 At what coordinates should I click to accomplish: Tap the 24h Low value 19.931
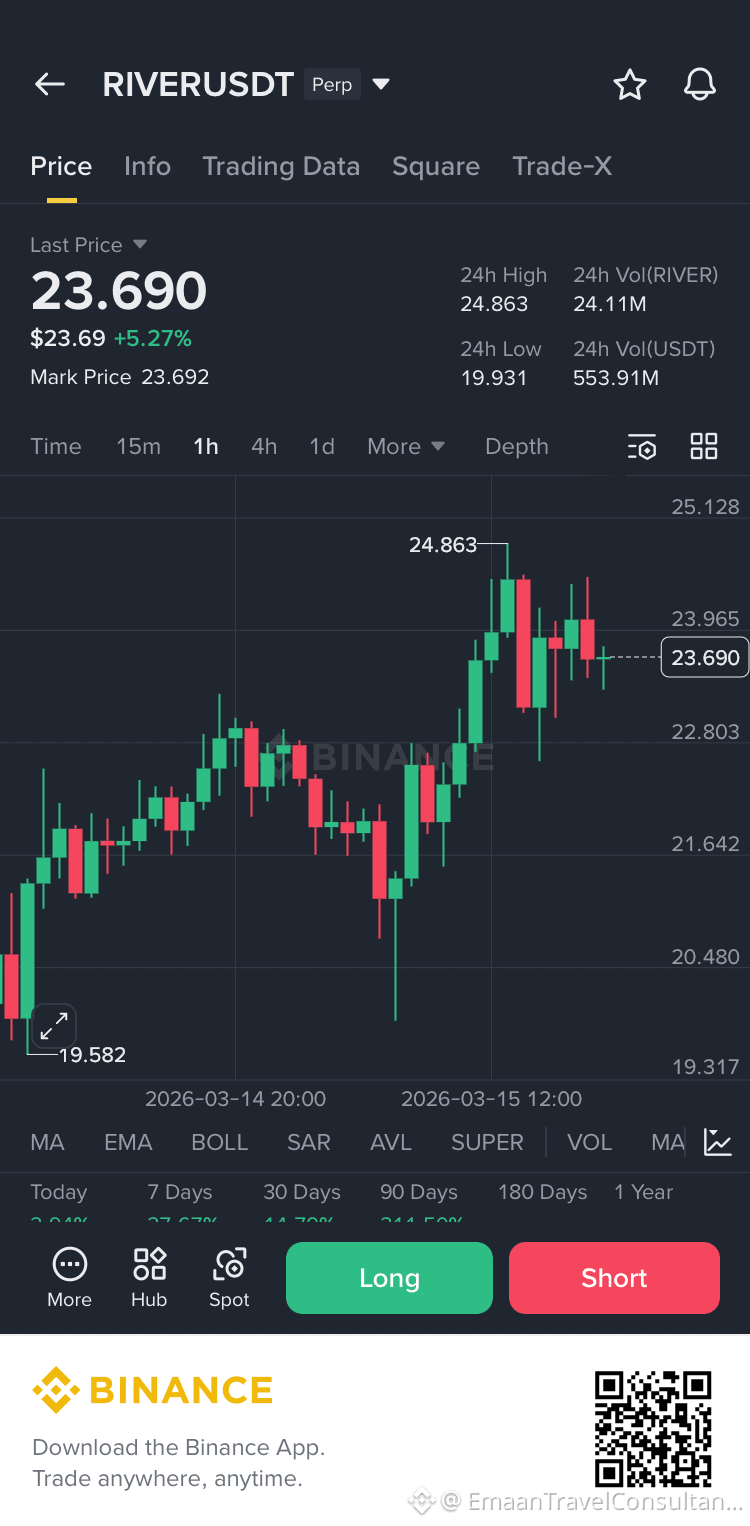pyautogui.click(x=493, y=378)
